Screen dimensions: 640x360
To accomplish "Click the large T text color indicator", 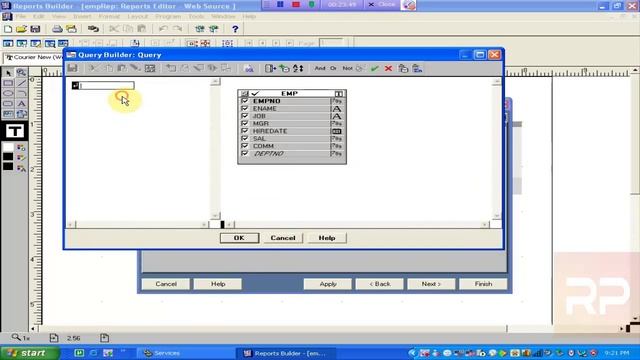I will click(x=15, y=131).
